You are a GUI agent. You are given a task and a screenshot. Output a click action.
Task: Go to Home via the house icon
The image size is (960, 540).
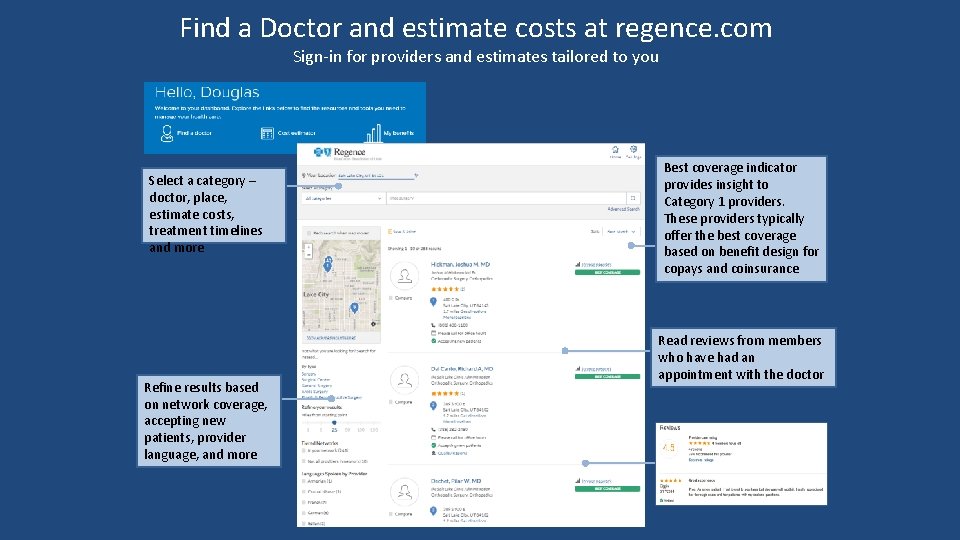tap(615, 149)
